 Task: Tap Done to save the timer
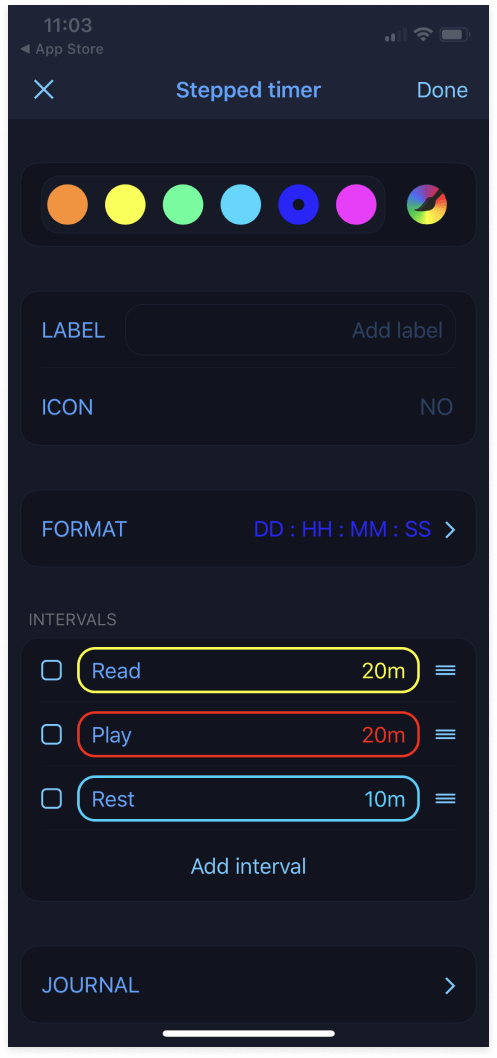point(442,90)
